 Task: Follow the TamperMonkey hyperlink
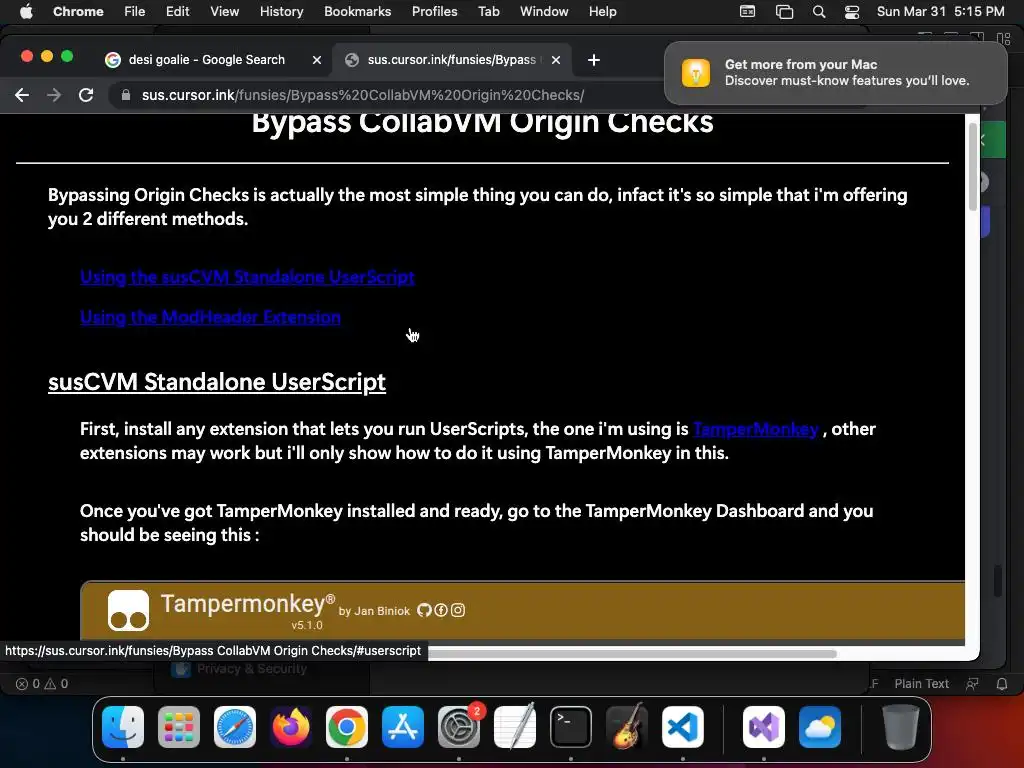click(x=756, y=429)
